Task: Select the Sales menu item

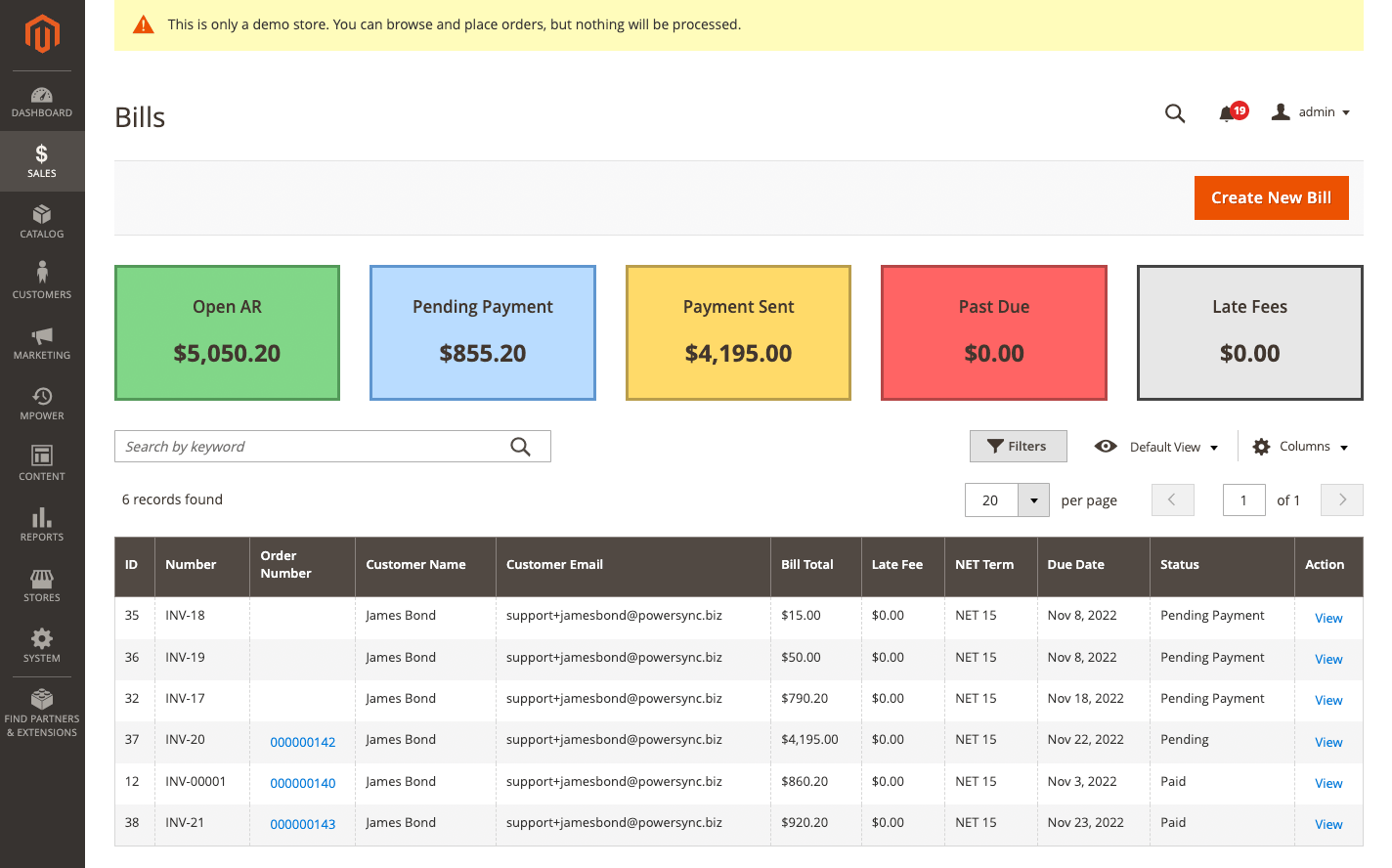Action: click(x=42, y=161)
